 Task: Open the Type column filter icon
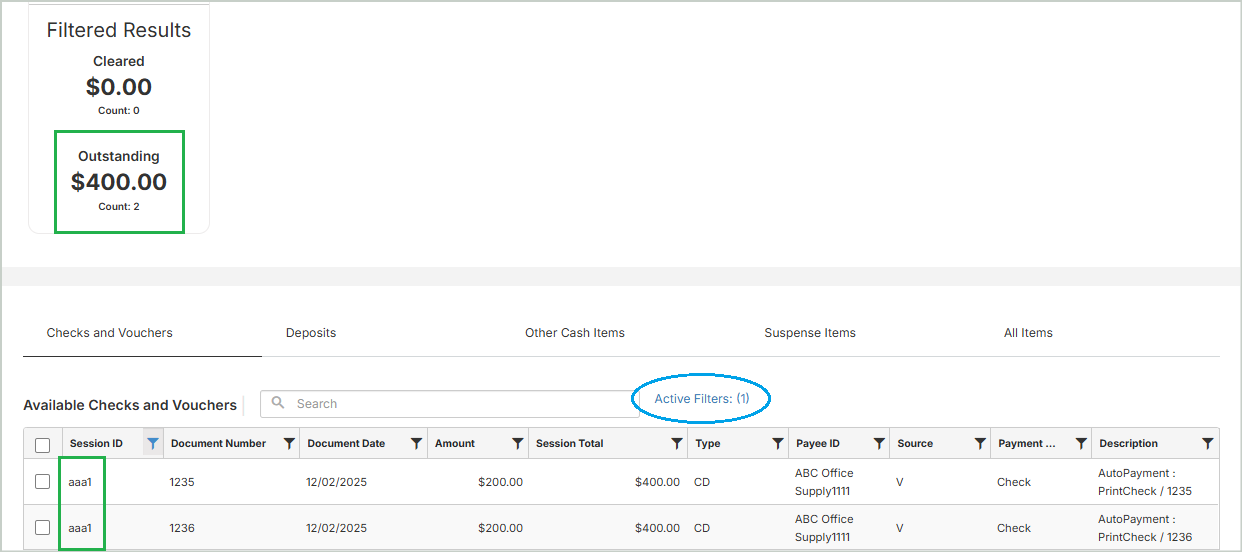(x=777, y=444)
